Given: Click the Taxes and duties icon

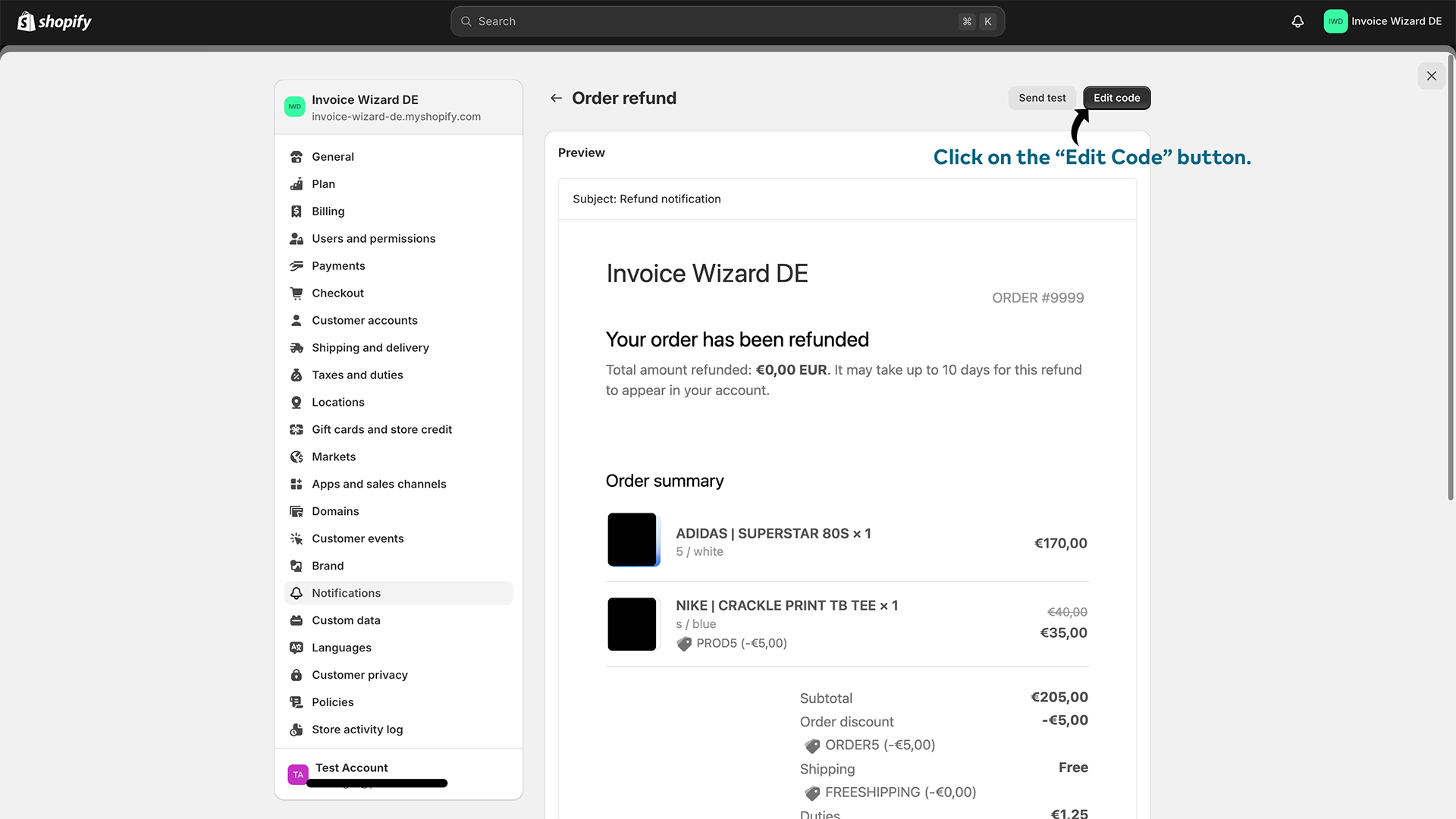Looking at the screenshot, I should [297, 375].
